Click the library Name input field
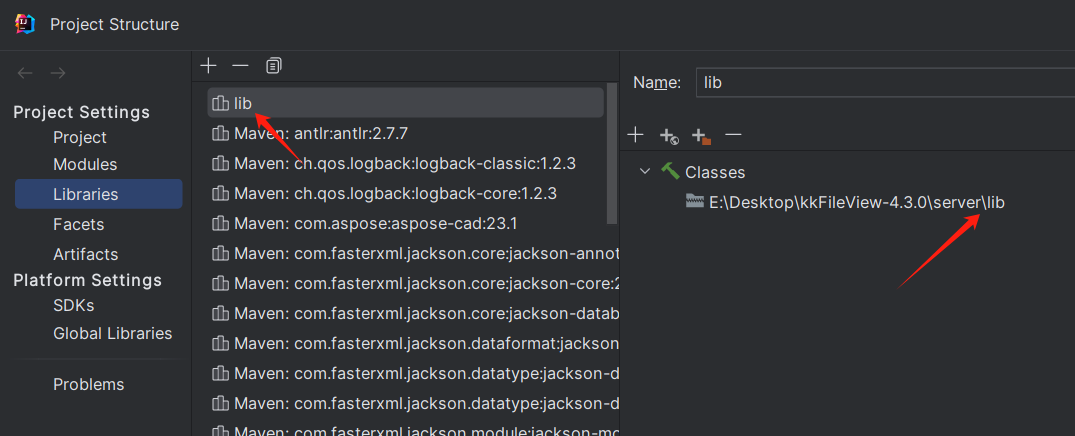This screenshot has height=436, width=1075. pos(885,83)
